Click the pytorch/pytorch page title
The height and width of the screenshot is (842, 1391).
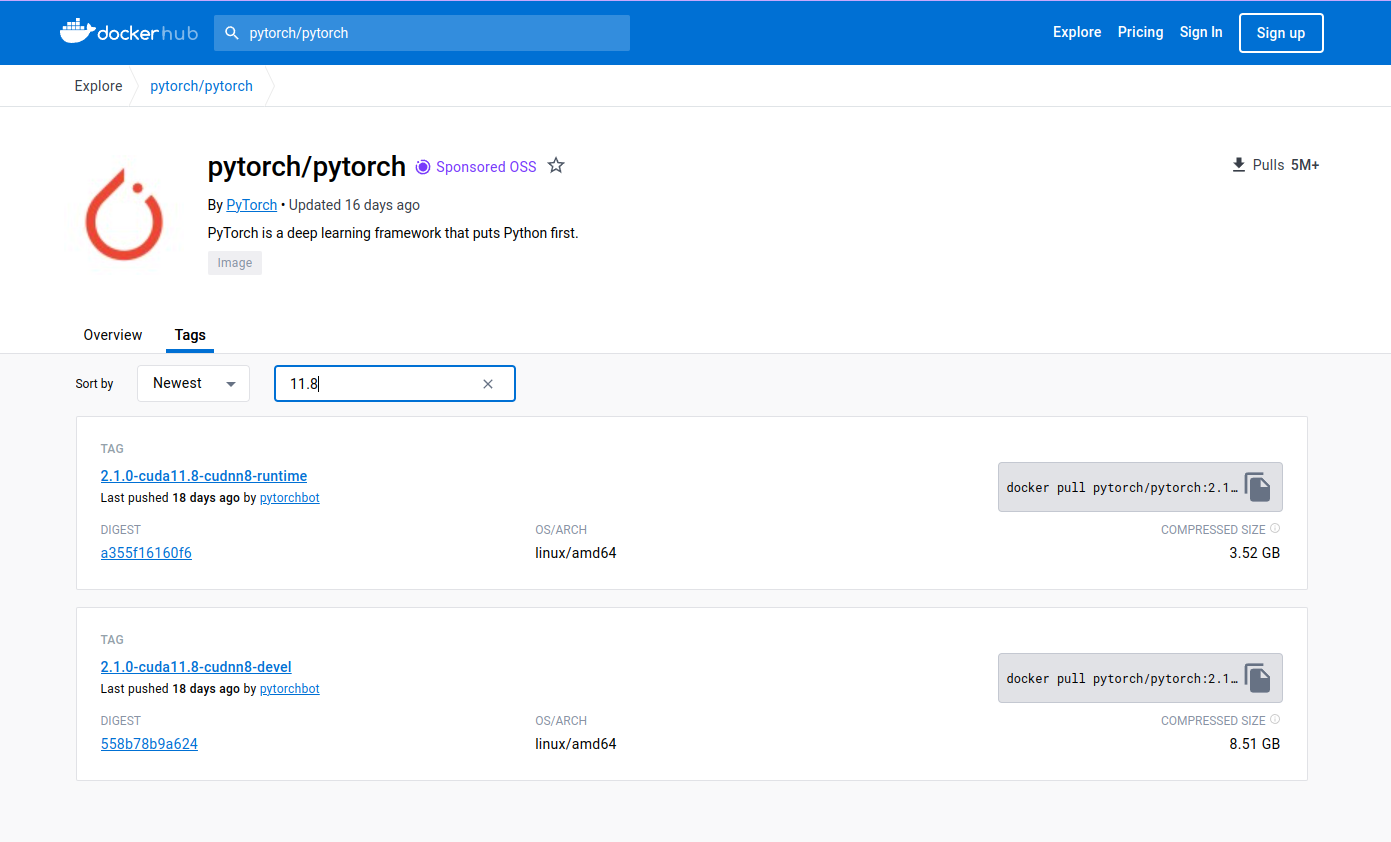tap(307, 166)
